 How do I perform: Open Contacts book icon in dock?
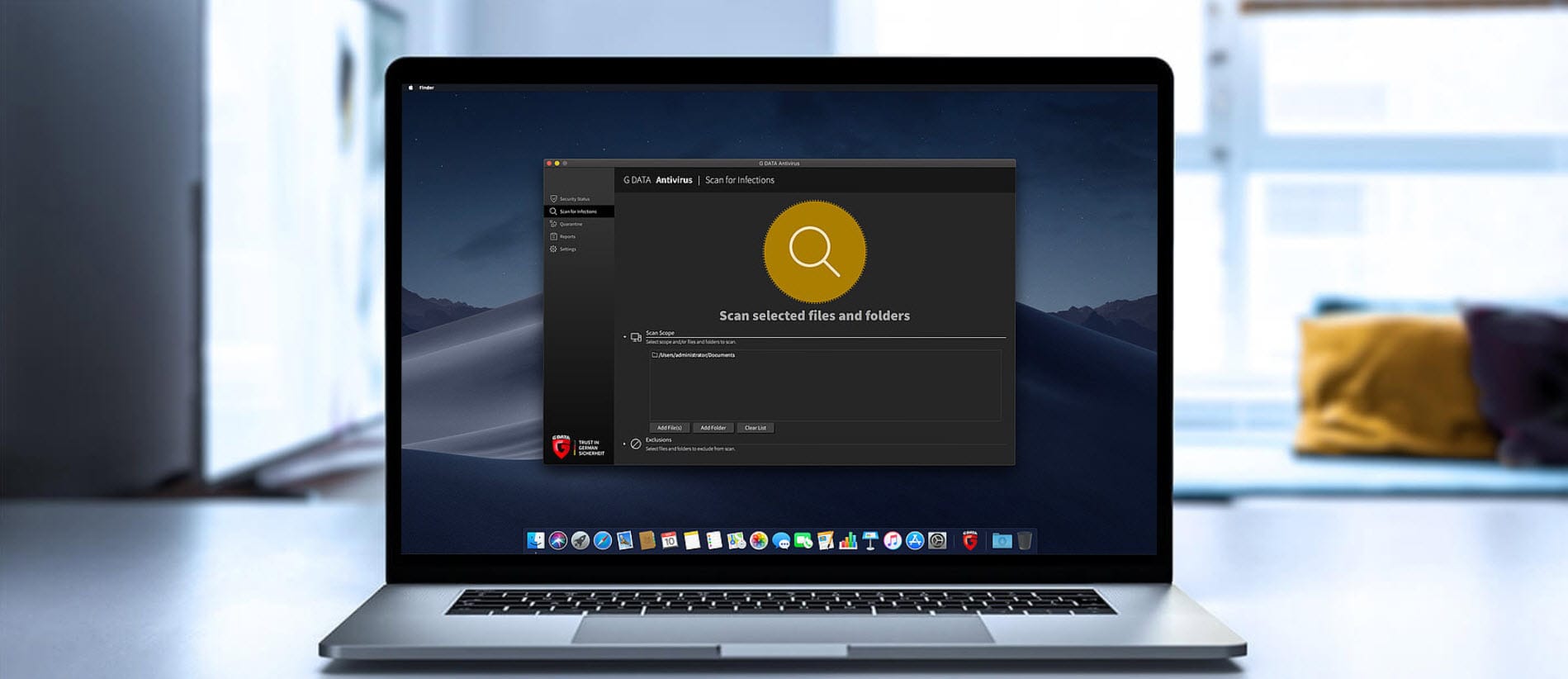647,540
